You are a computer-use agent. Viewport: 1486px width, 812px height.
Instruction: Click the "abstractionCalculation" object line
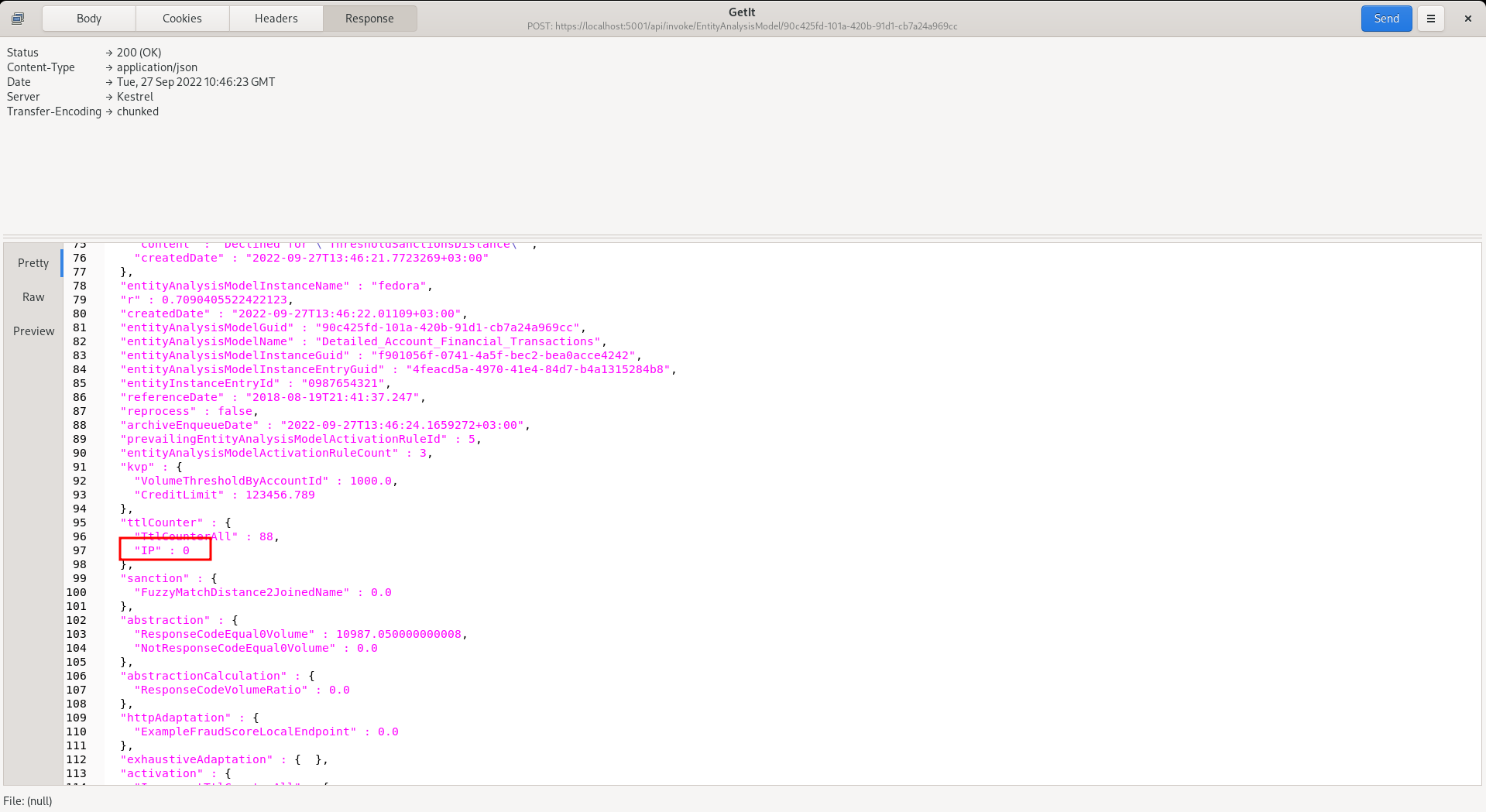click(218, 676)
